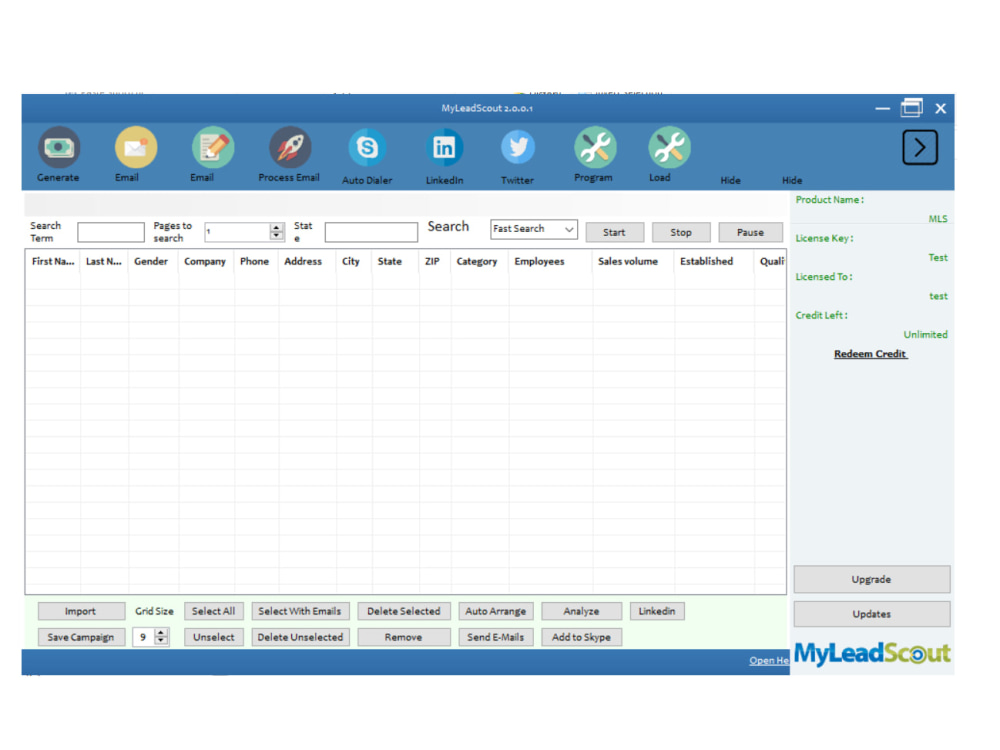Decrease the Grid Size value
The width and height of the screenshot is (1000, 750).
(x=161, y=640)
